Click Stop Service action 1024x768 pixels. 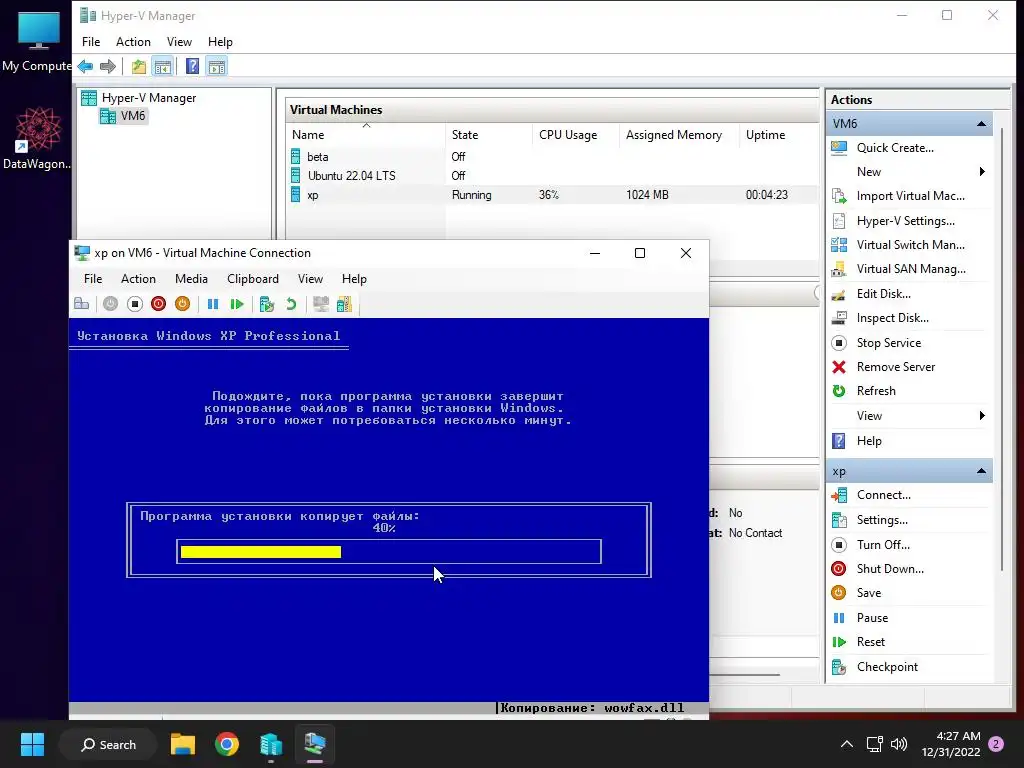(x=889, y=343)
